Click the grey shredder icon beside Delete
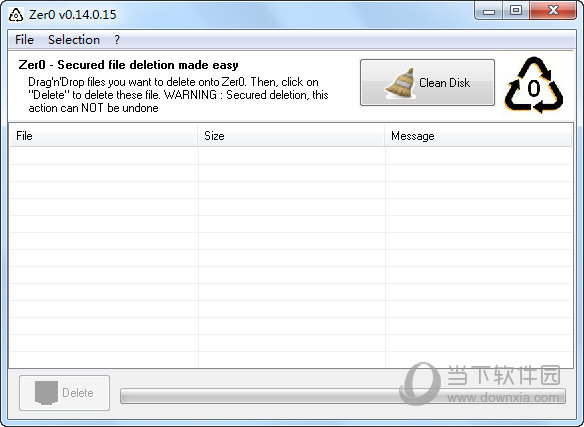Viewport: 584px width, 427px height. click(x=46, y=393)
